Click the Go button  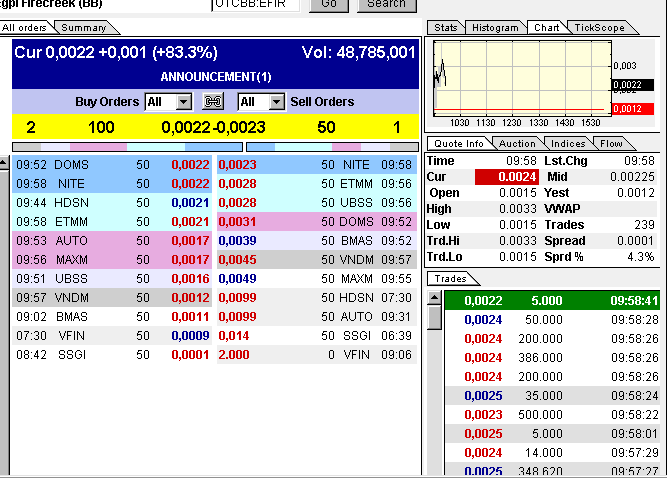click(329, 5)
